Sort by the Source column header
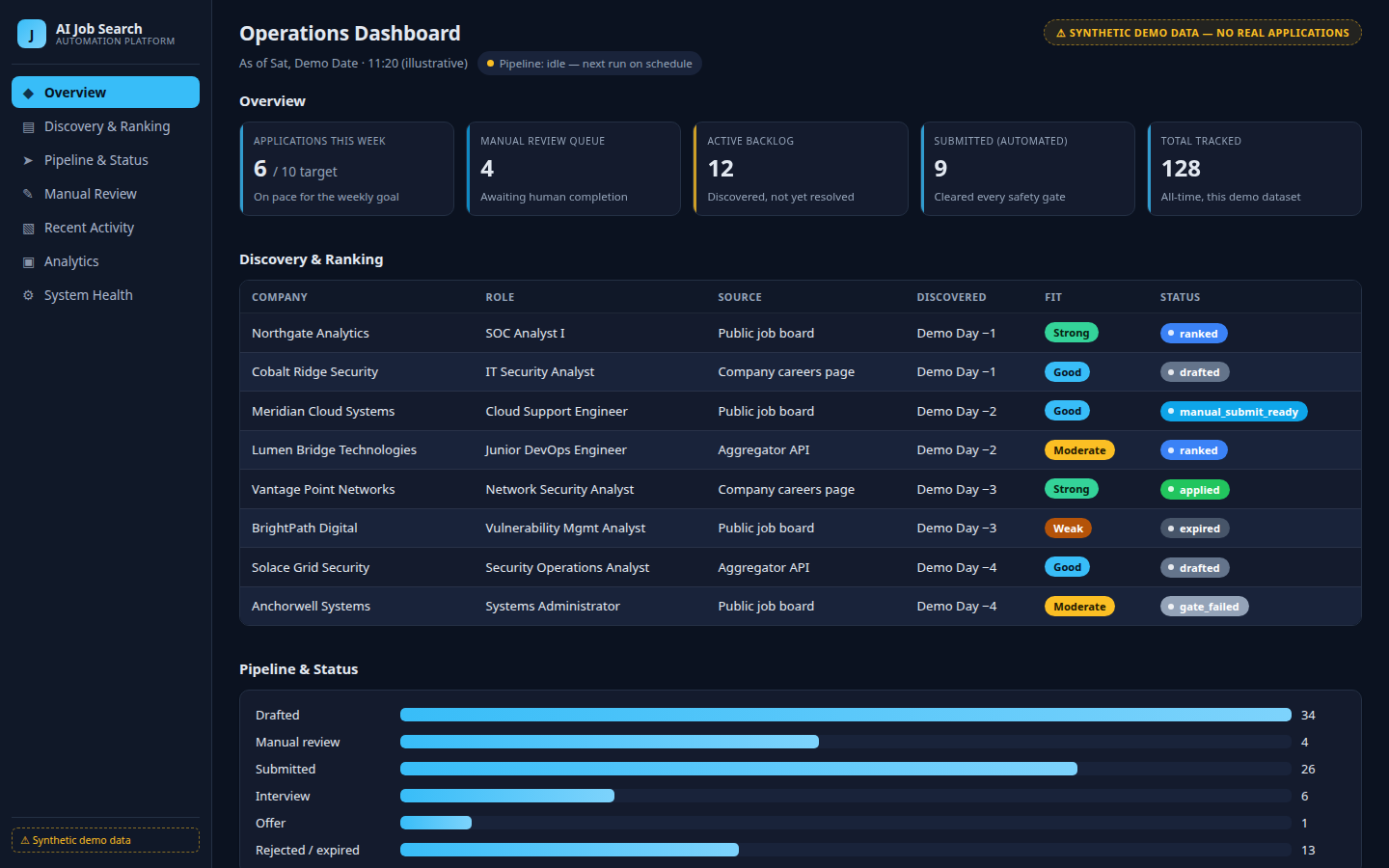The height and width of the screenshot is (868, 1389). (x=740, y=297)
